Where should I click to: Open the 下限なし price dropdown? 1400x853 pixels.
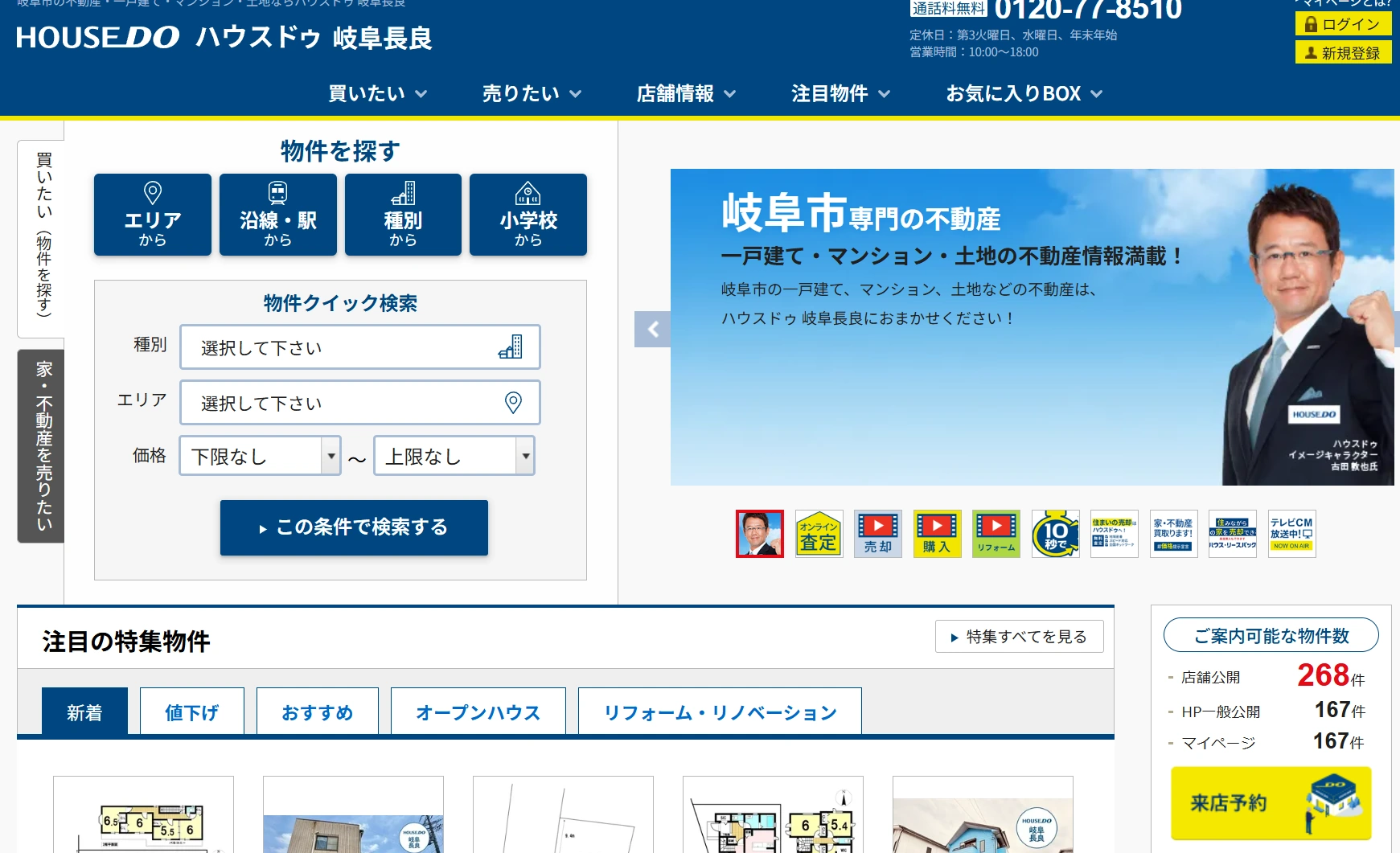(x=261, y=456)
